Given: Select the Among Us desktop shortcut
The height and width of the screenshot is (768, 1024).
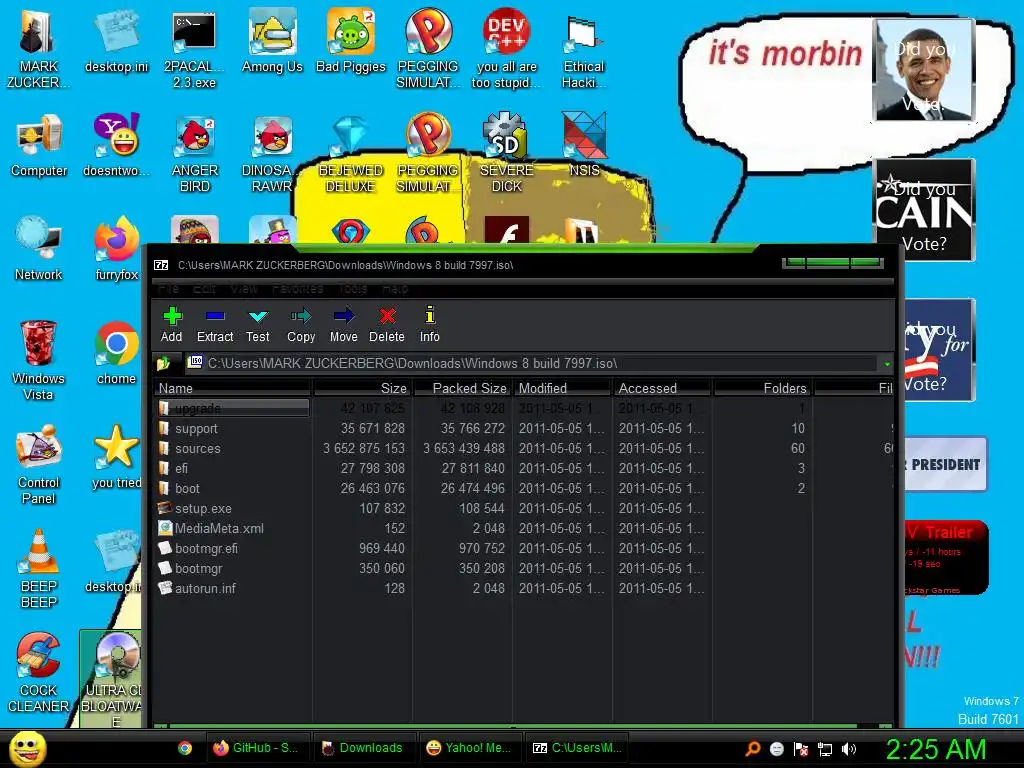Looking at the screenshot, I should [272, 42].
